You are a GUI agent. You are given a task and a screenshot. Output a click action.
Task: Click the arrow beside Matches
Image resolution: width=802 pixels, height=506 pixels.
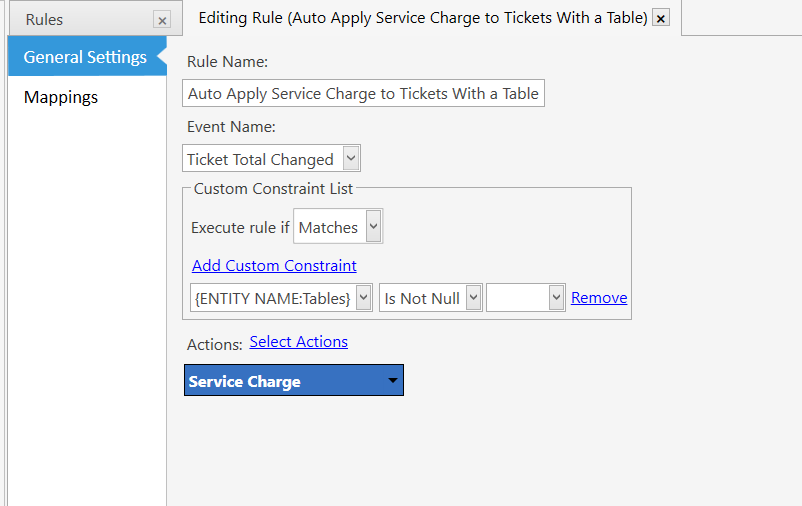373,227
